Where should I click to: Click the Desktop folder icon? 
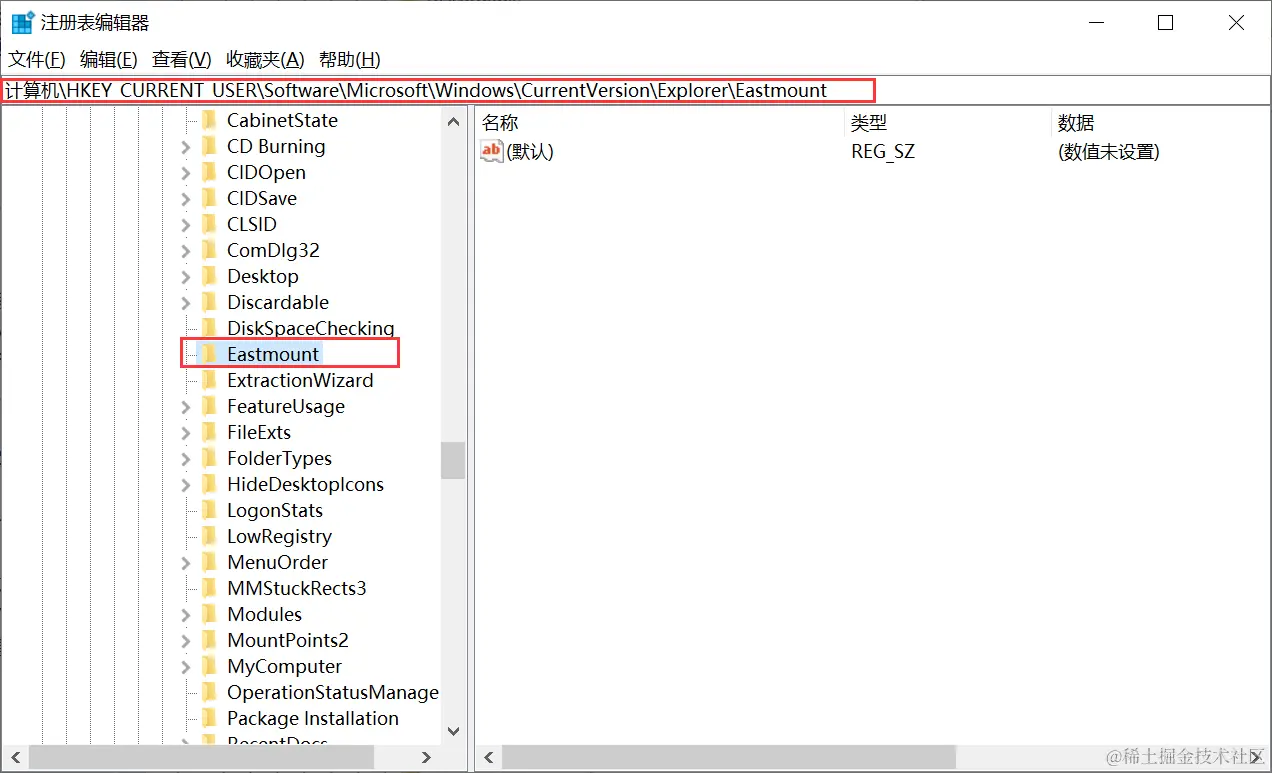coord(209,276)
